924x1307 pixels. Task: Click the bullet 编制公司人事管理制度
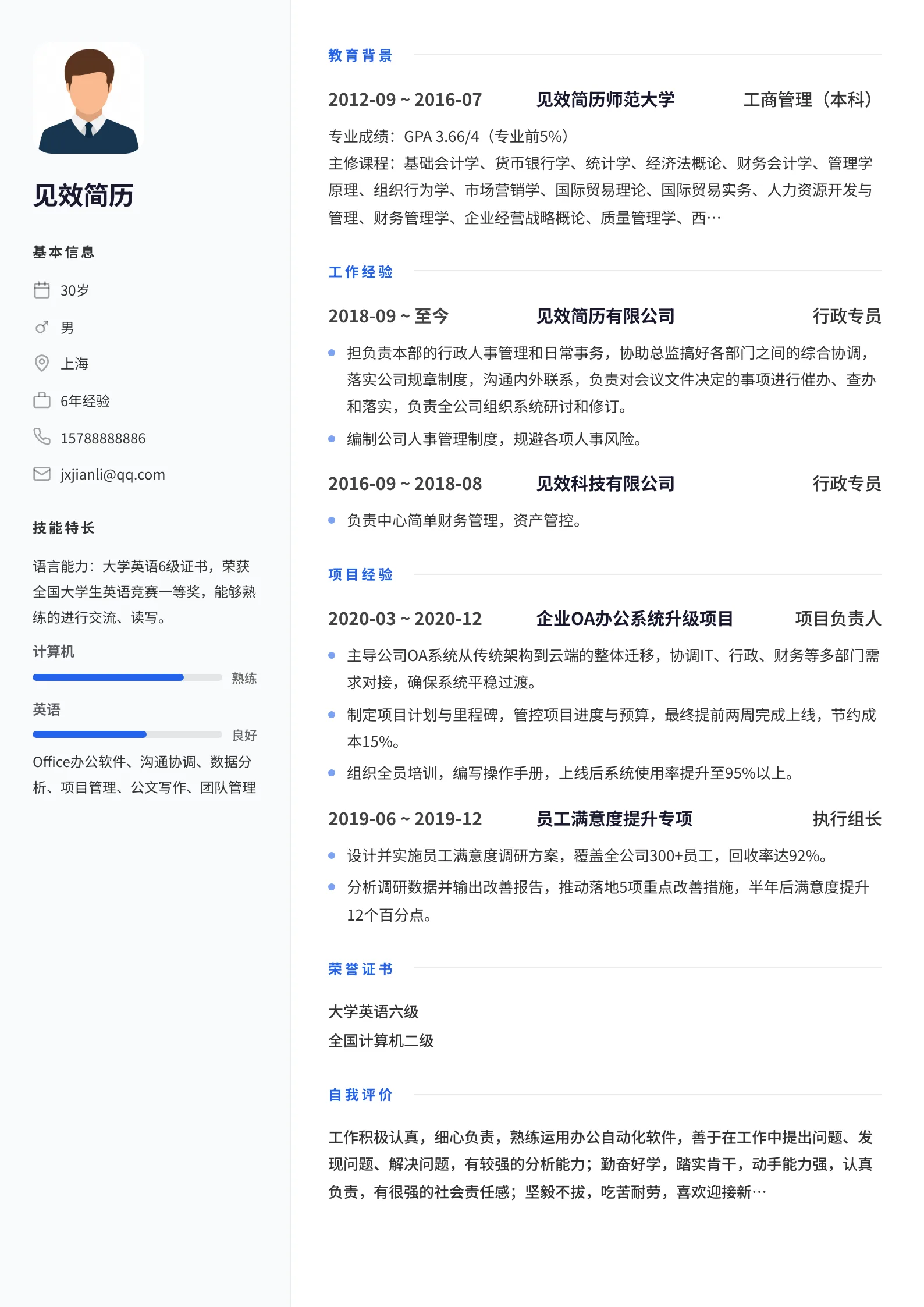point(495,439)
